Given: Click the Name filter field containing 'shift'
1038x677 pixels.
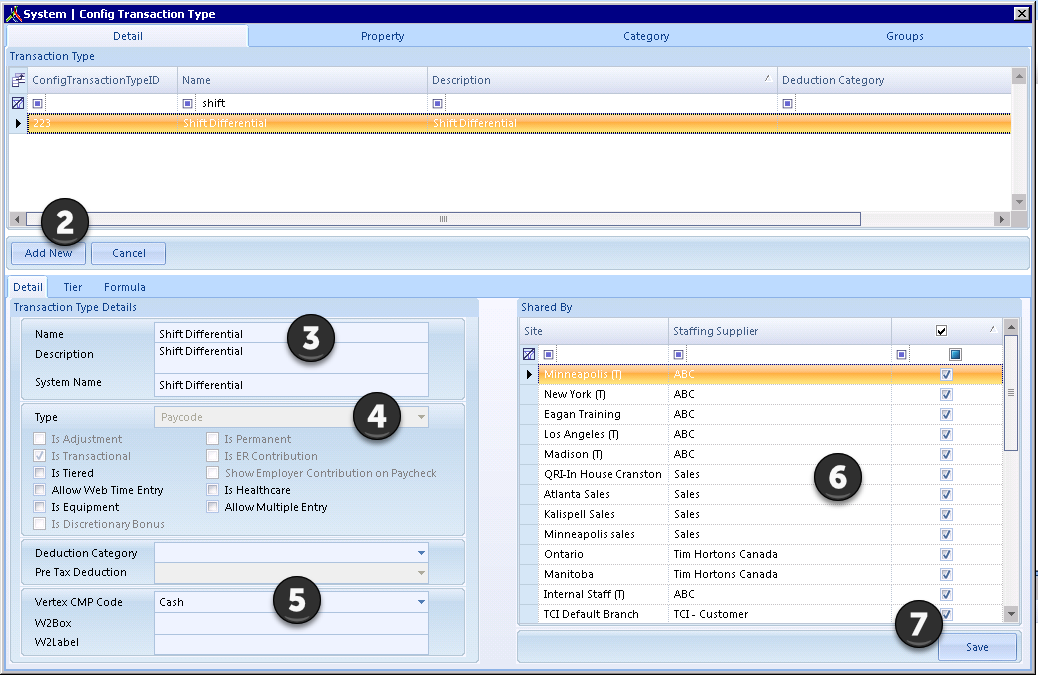Looking at the screenshot, I should (311, 103).
